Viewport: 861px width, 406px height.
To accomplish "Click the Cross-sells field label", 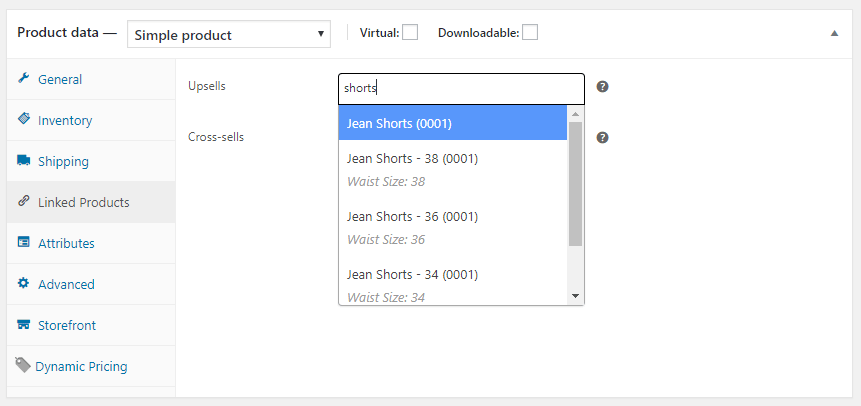I will (x=216, y=137).
